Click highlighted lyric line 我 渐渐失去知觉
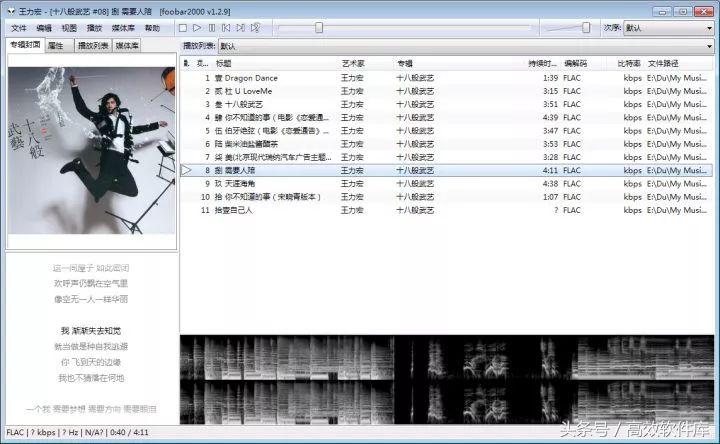The width and height of the screenshot is (720, 444). pyautogui.click(x=91, y=331)
